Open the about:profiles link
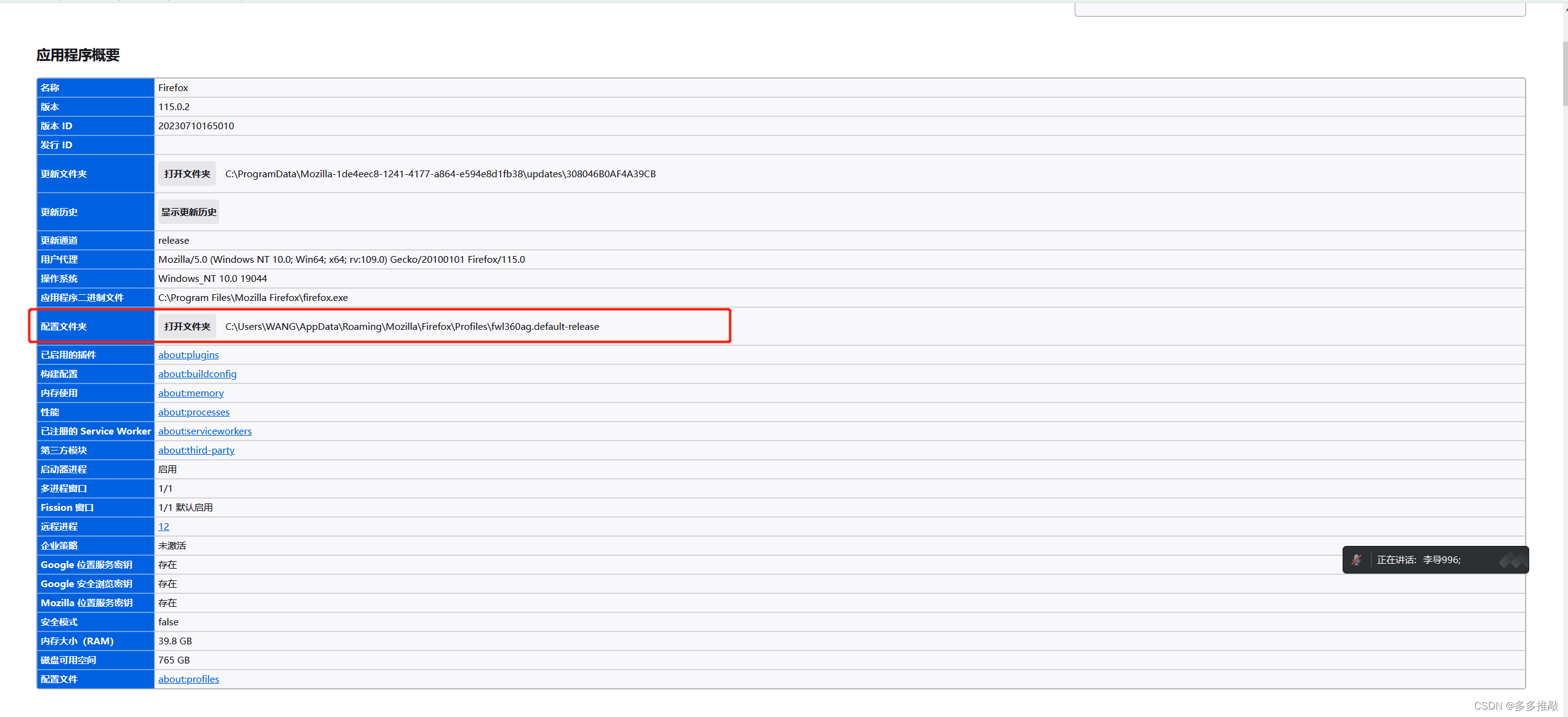Viewport: 1568px width, 717px height. 188,679
